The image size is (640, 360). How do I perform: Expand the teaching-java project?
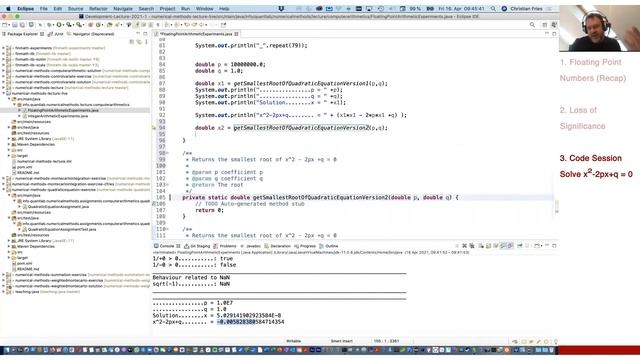click(4, 292)
